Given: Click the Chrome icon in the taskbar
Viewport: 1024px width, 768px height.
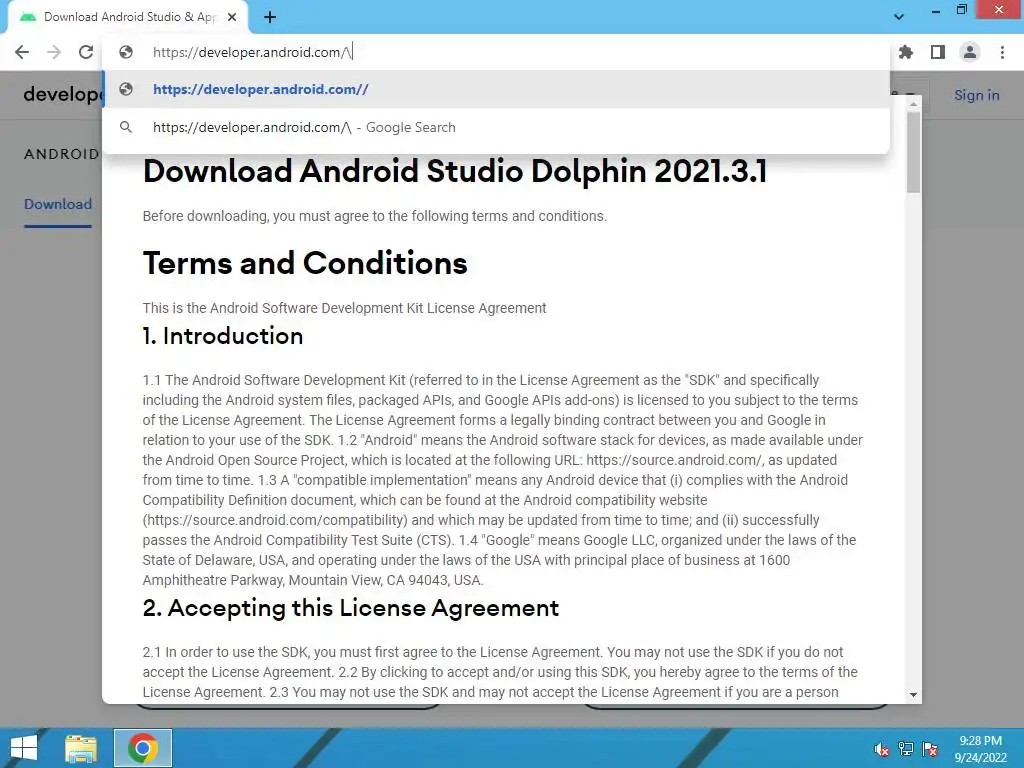Looking at the screenshot, I should (x=143, y=748).
